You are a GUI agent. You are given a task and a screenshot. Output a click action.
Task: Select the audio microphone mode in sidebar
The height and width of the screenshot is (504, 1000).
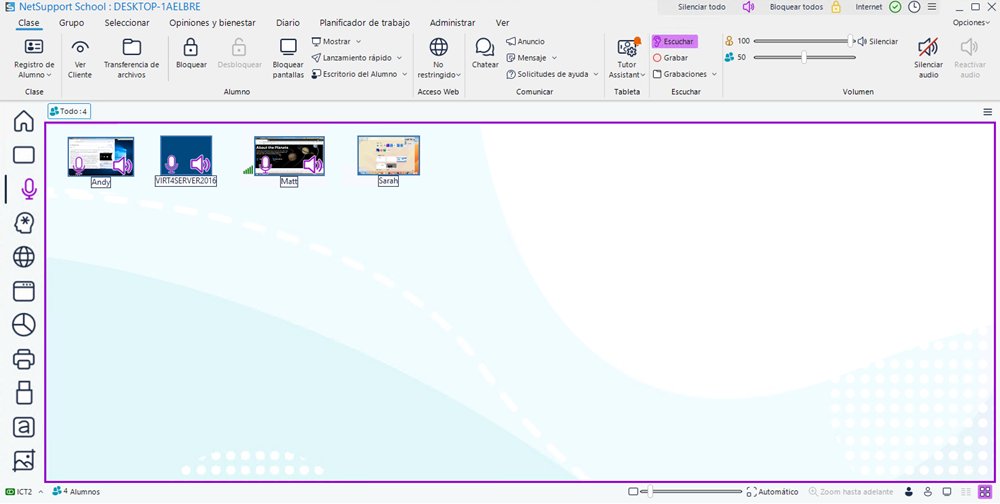click(x=28, y=189)
